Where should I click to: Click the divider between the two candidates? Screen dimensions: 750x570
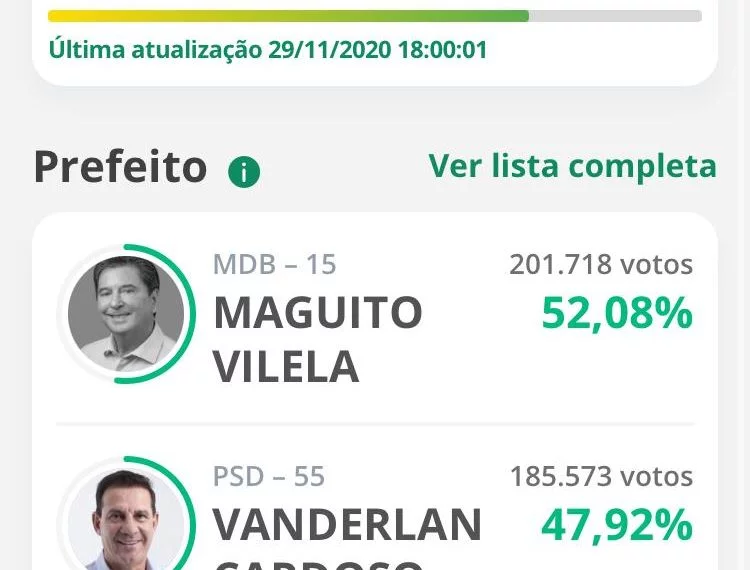(x=375, y=424)
